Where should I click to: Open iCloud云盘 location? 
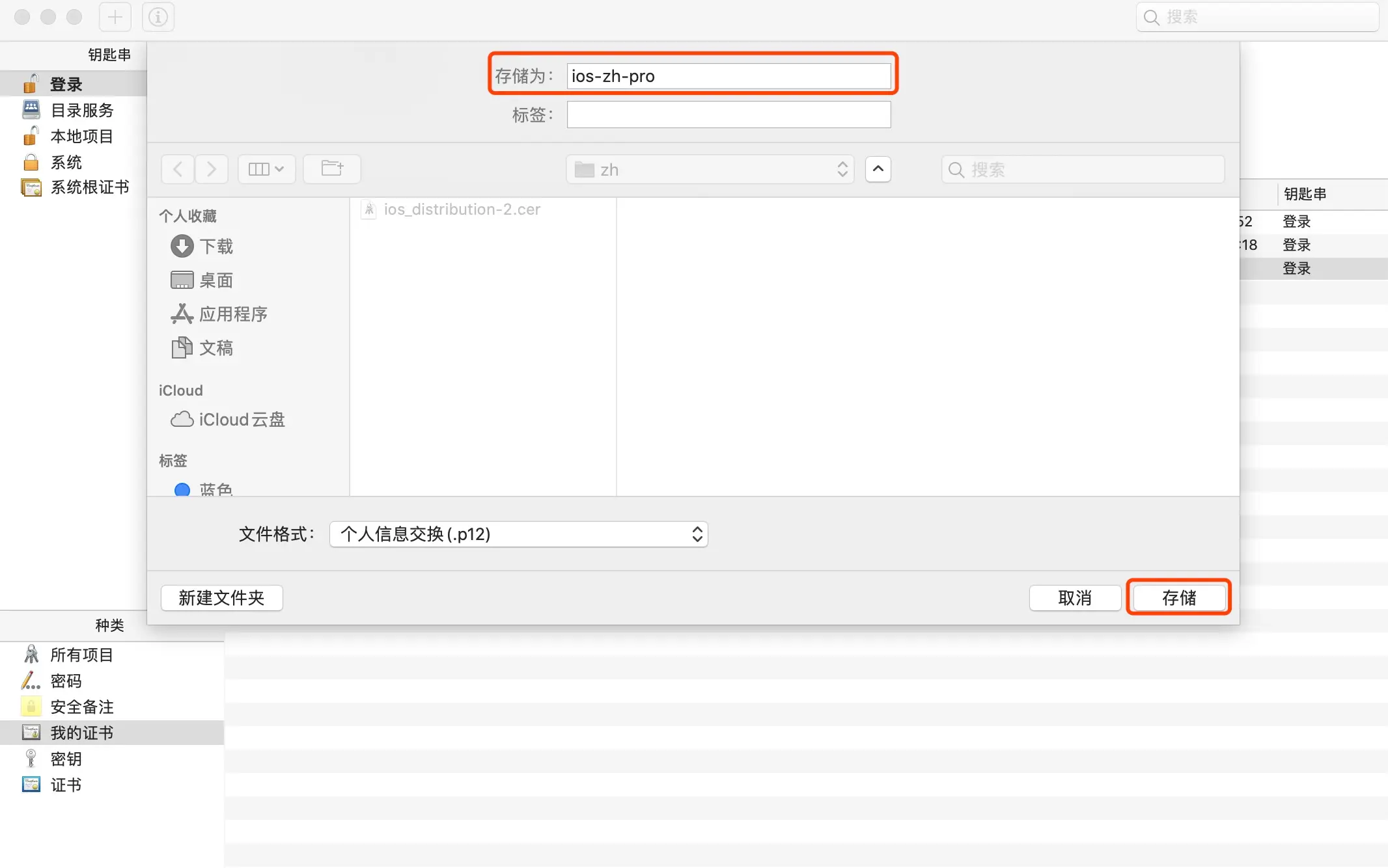pyautogui.click(x=241, y=420)
